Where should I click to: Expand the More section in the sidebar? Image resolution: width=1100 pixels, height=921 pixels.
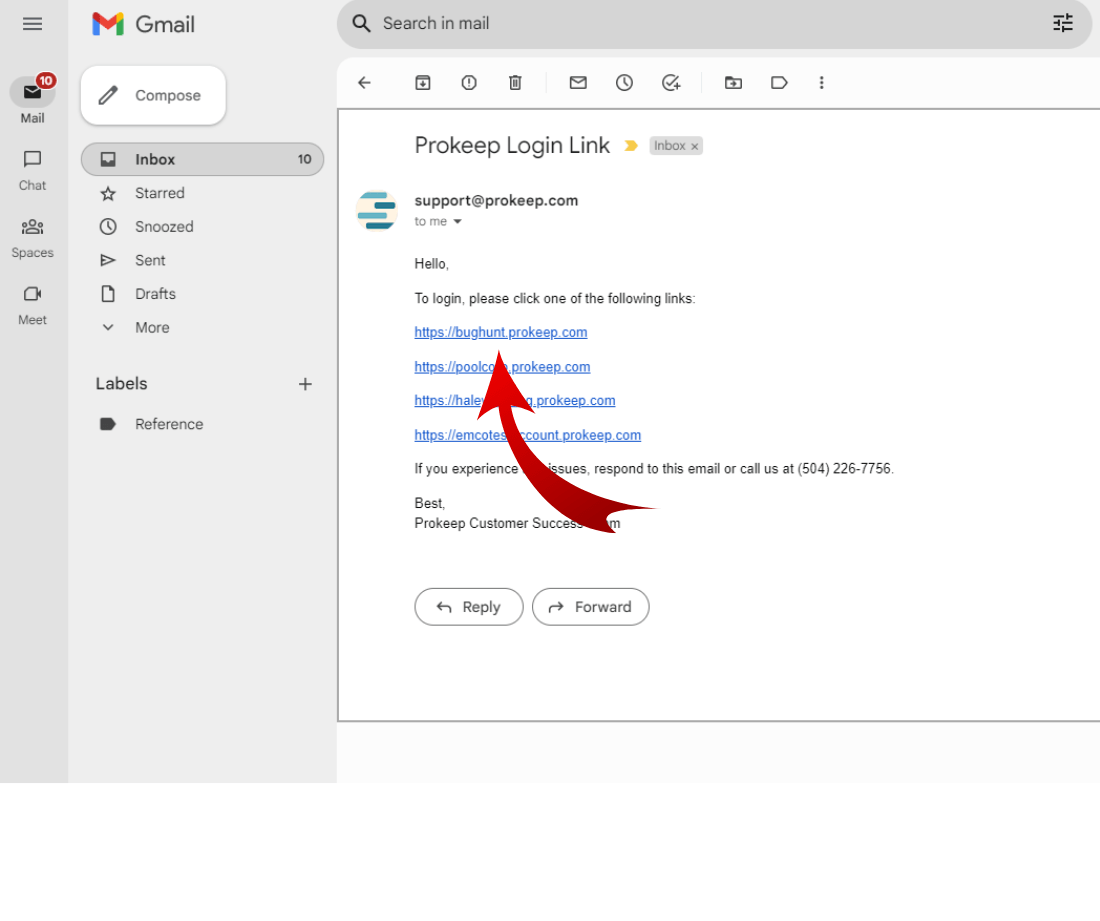pyautogui.click(x=151, y=327)
